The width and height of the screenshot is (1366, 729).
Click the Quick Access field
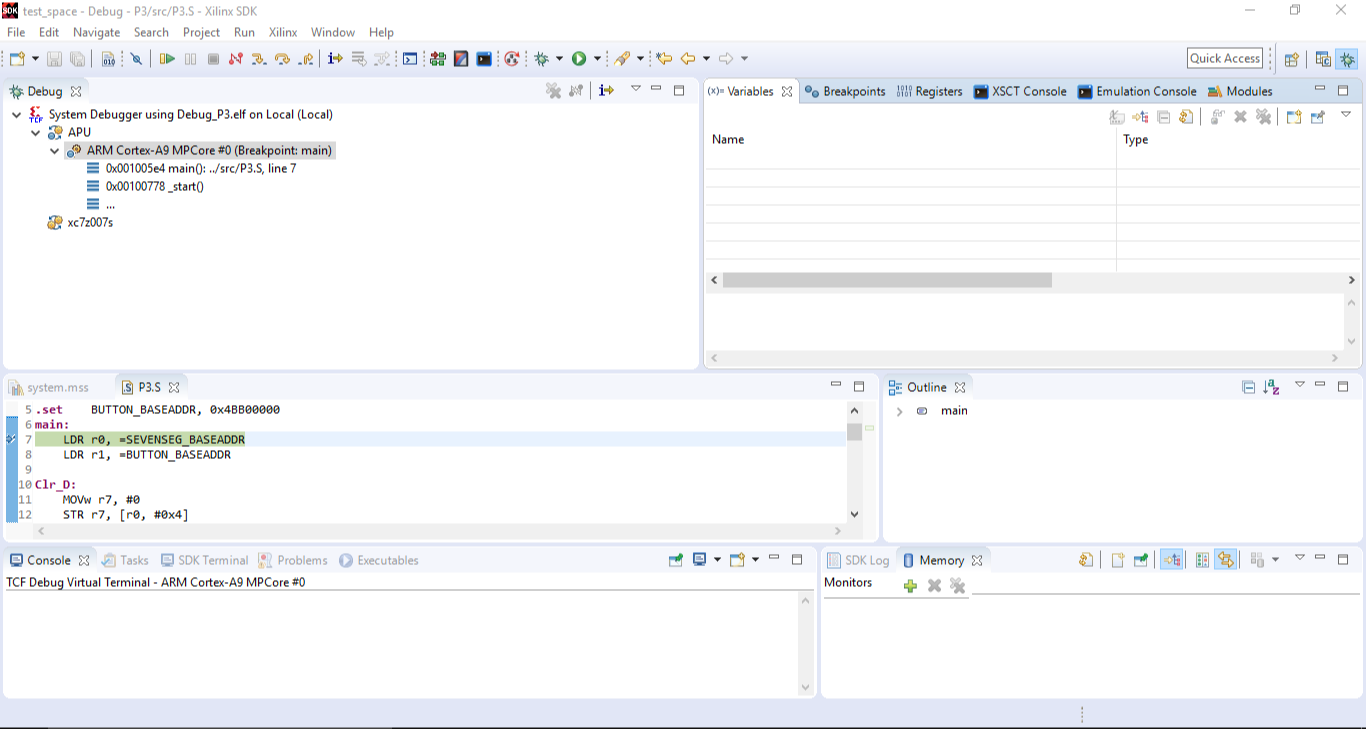[1225, 59]
